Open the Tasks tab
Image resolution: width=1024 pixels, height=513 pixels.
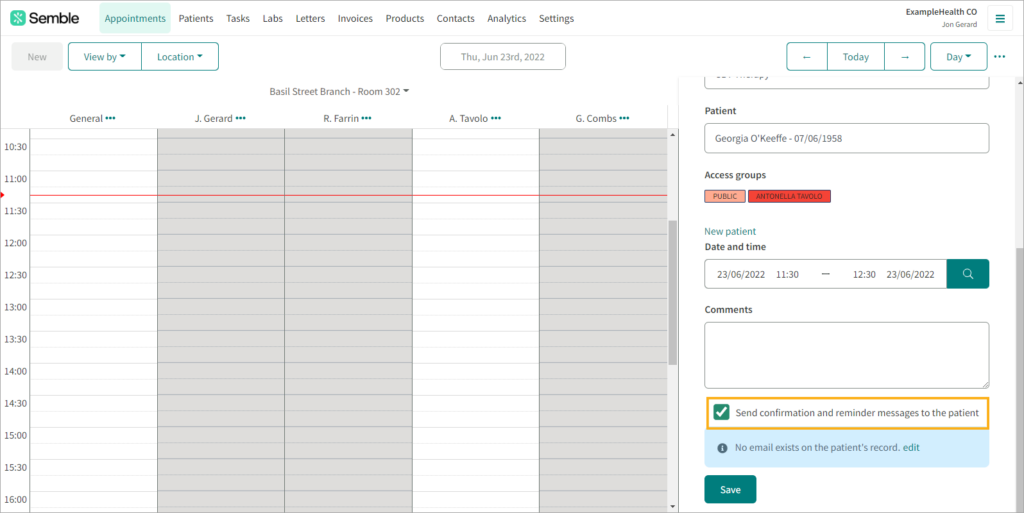pos(238,18)
